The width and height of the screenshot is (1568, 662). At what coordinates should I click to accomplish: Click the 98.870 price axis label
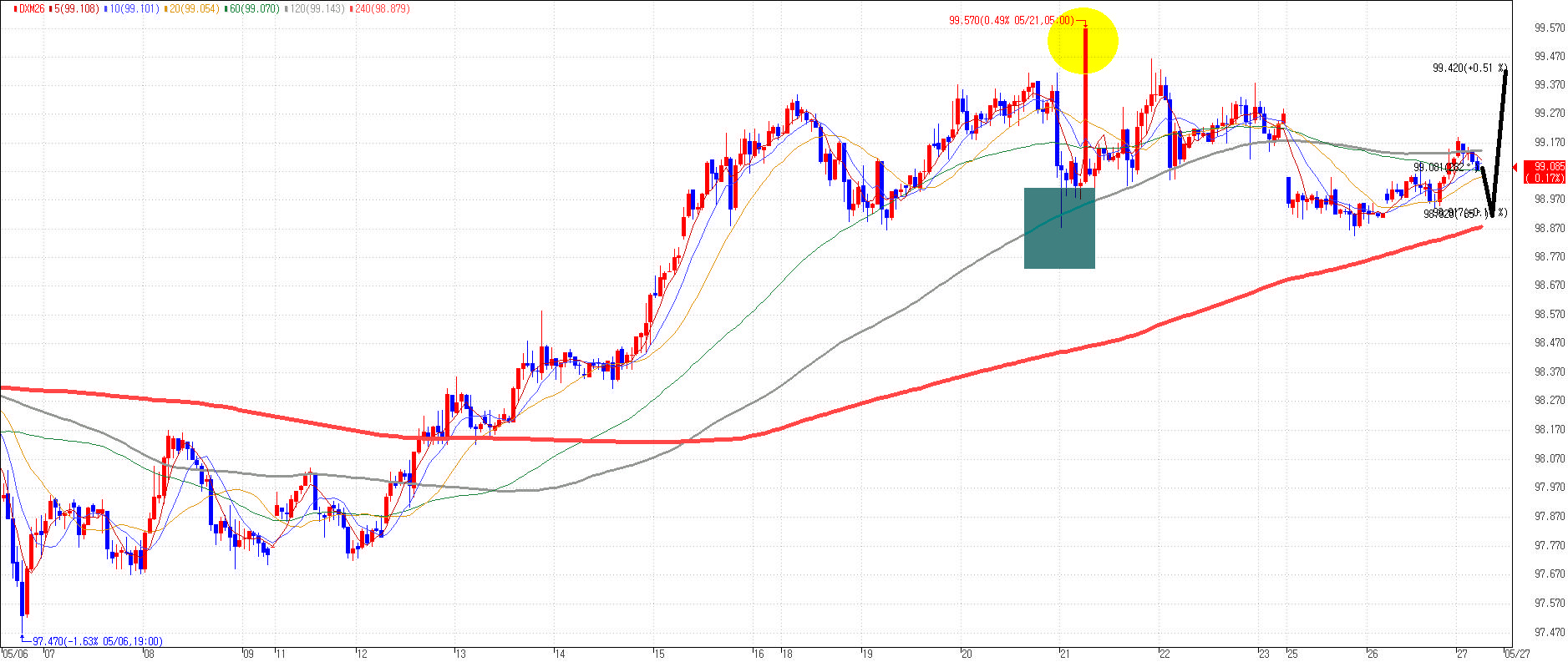[x=1550, y=228]
